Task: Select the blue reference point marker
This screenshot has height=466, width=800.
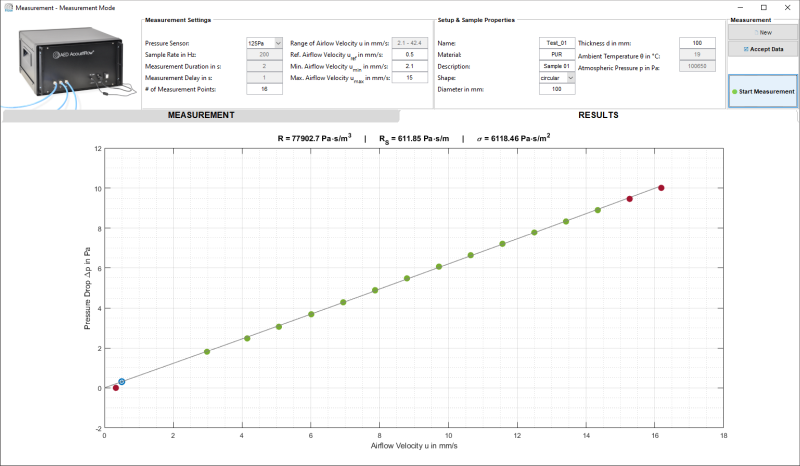Action: coord(121,382)
